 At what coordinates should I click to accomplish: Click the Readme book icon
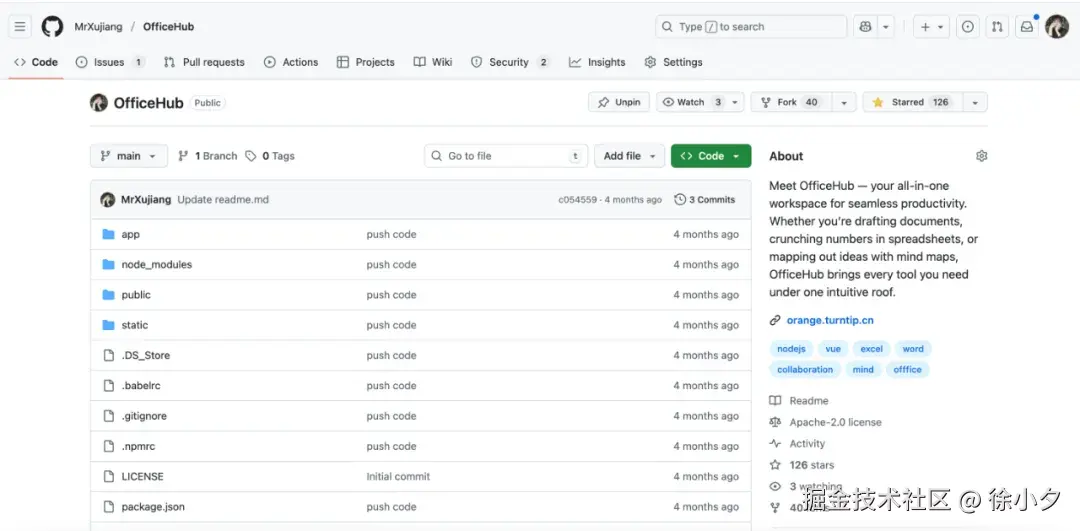coord(775,401)
